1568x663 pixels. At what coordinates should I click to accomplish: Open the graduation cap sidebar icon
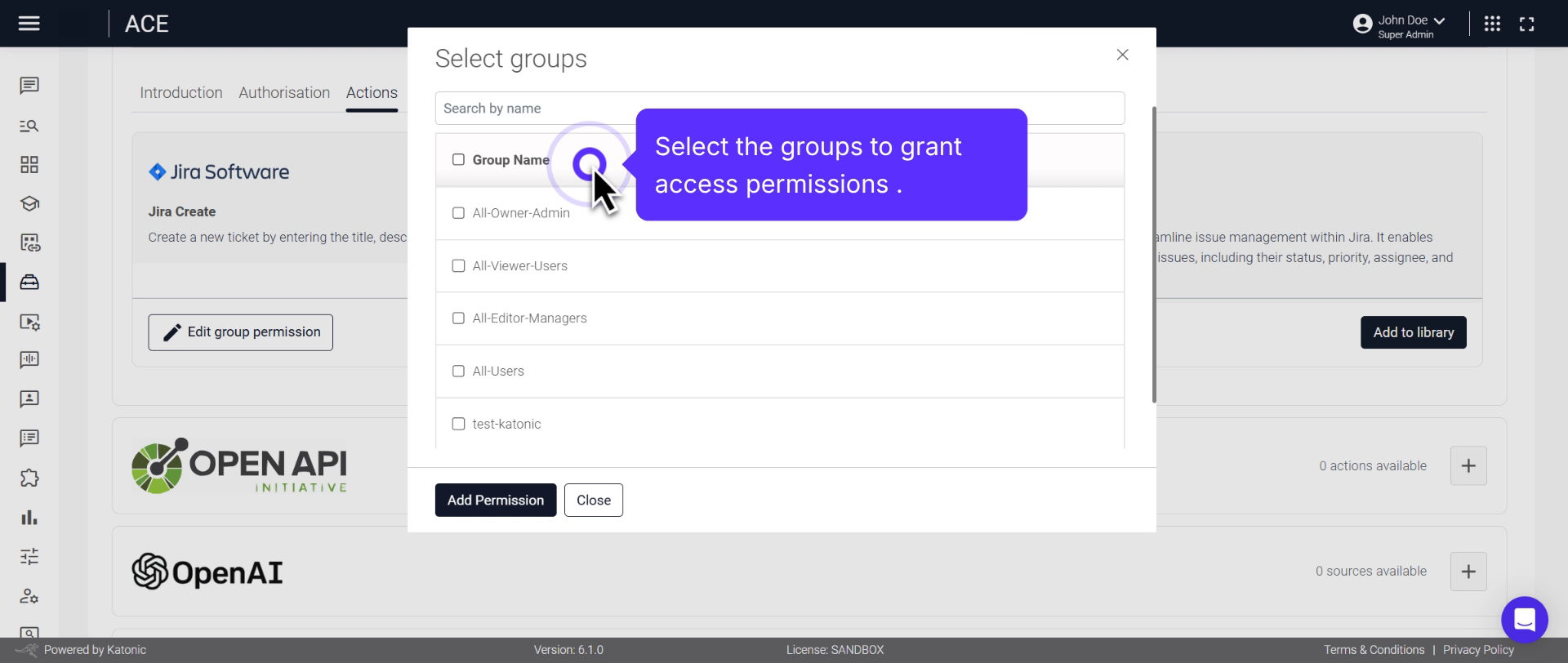pyautogui.click(x=29, y=203)
